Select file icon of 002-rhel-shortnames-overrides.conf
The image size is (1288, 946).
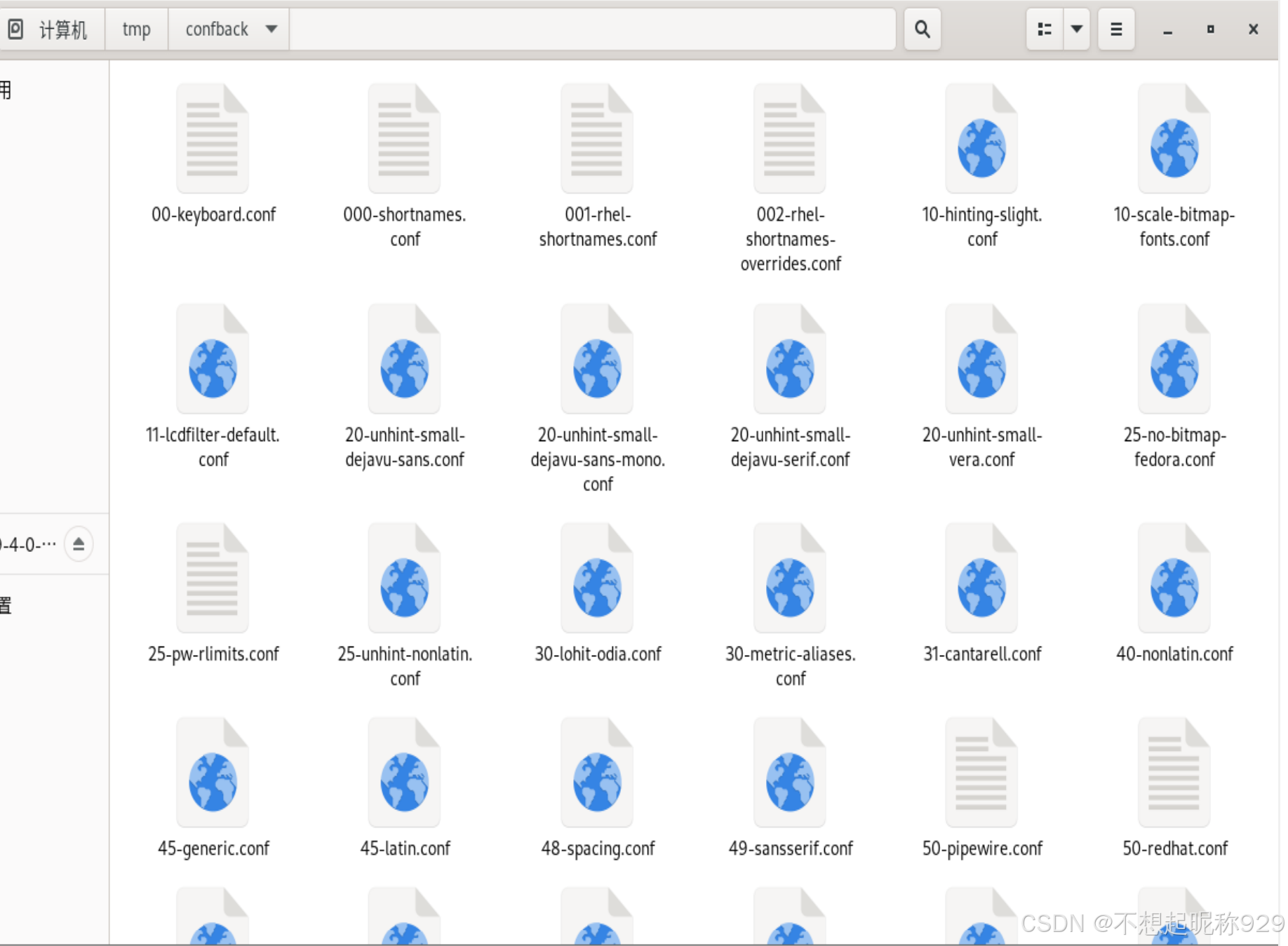click(790, 138)
